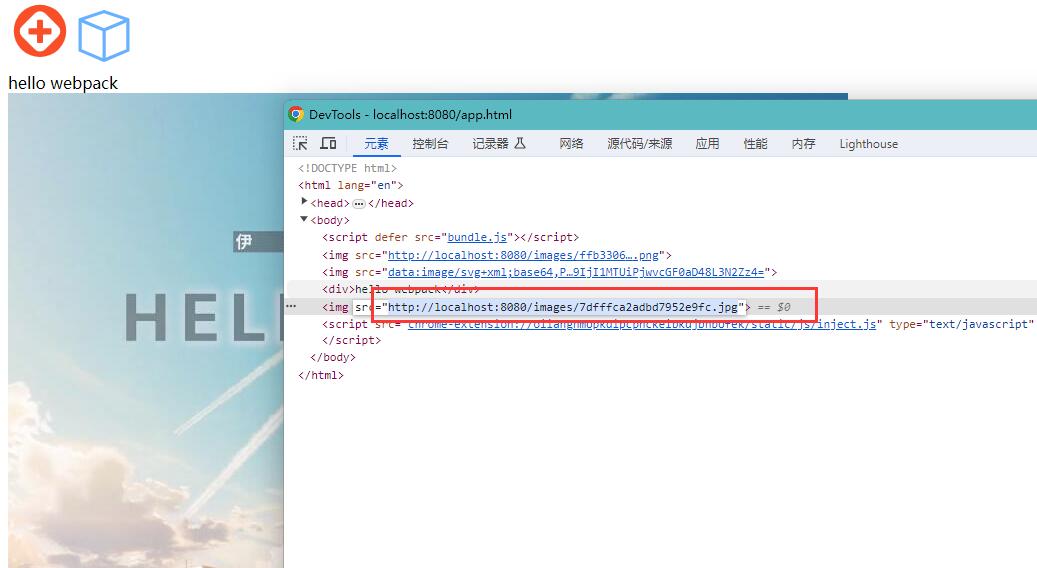The image size is (1037, 568).
Task: Open the three-dot menu beside img row
Action: tap(291, 307)
